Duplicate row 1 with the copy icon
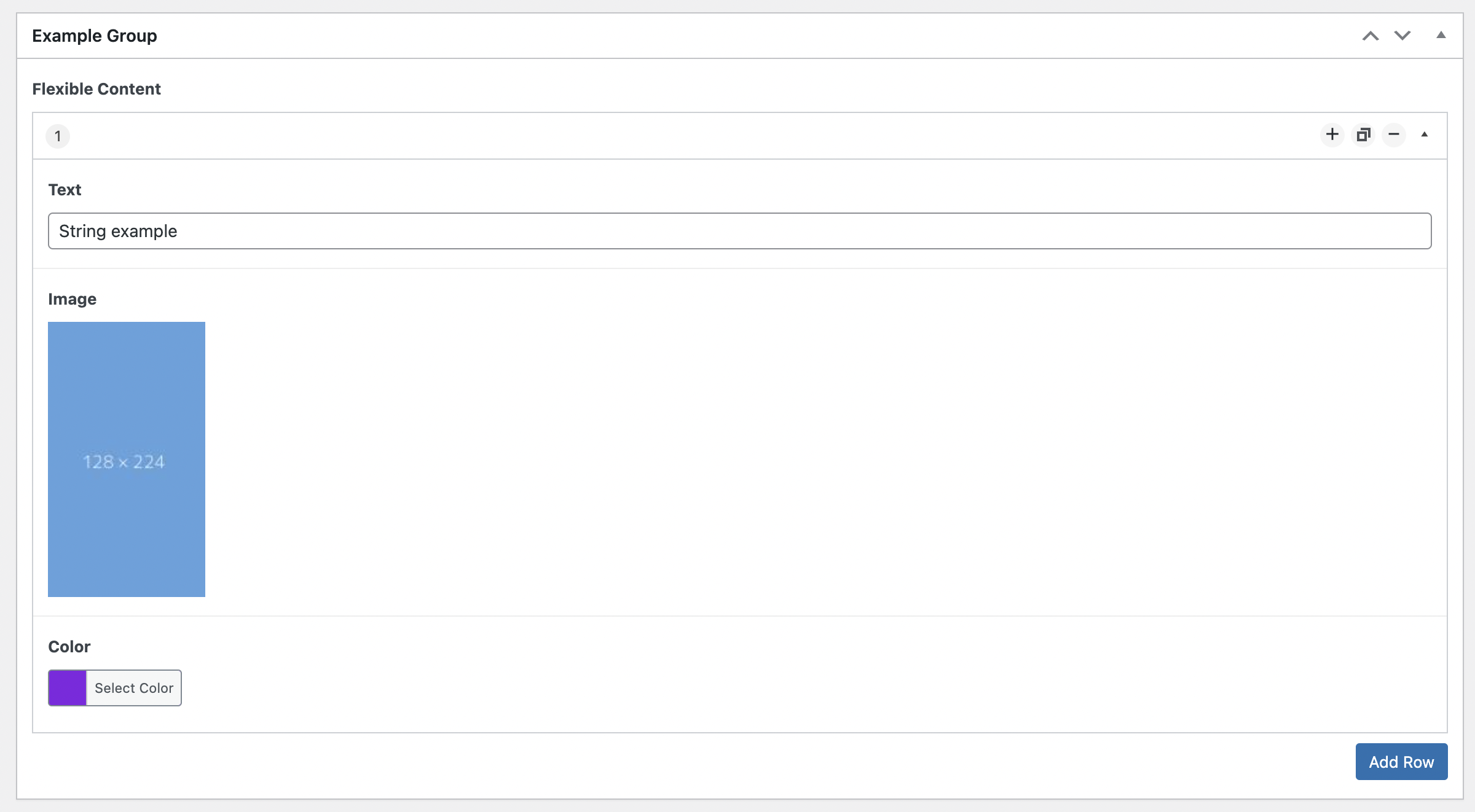This screenshot has width=1475, height=812. coord(1363,135)
